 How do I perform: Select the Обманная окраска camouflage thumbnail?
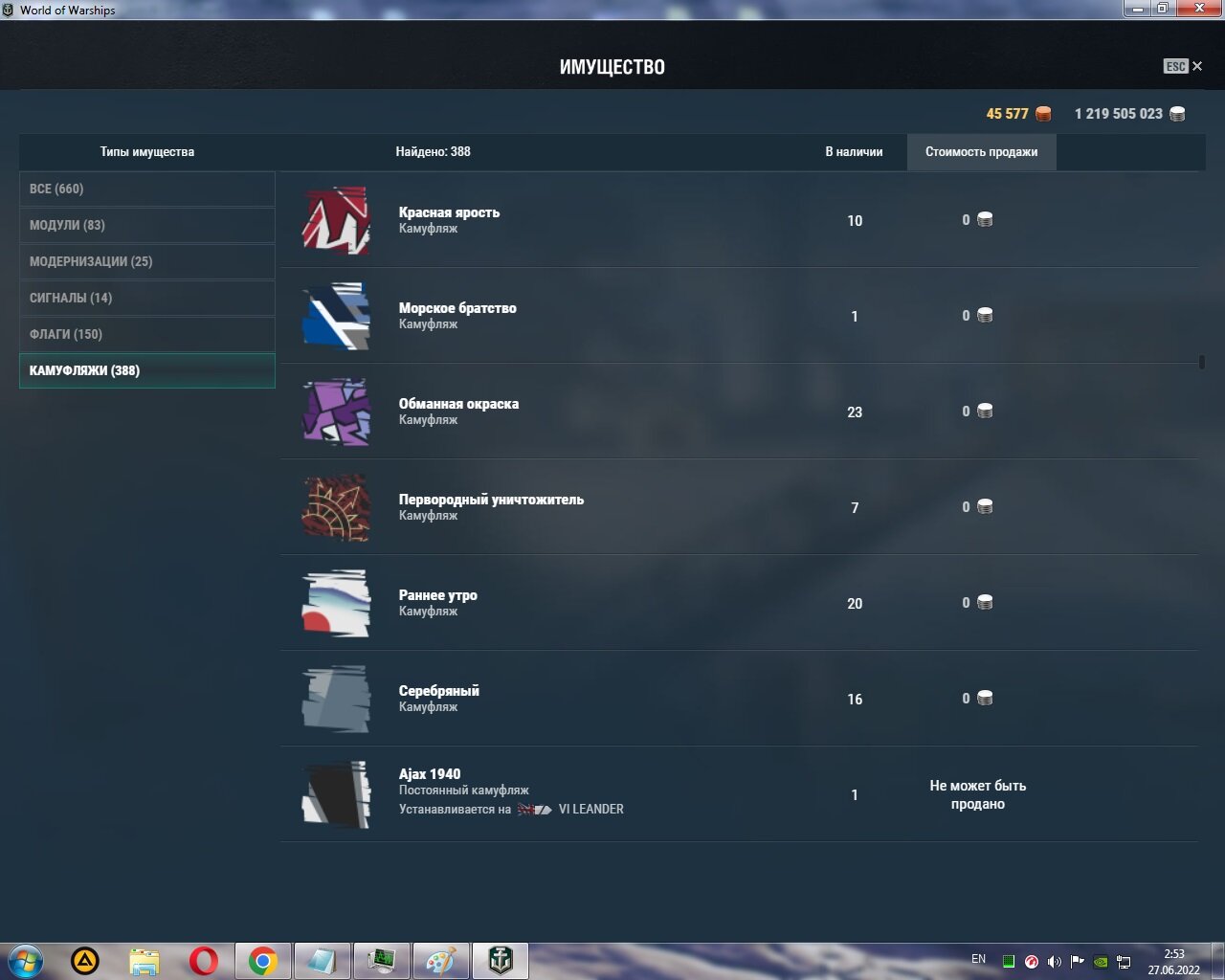coord(336,412)
